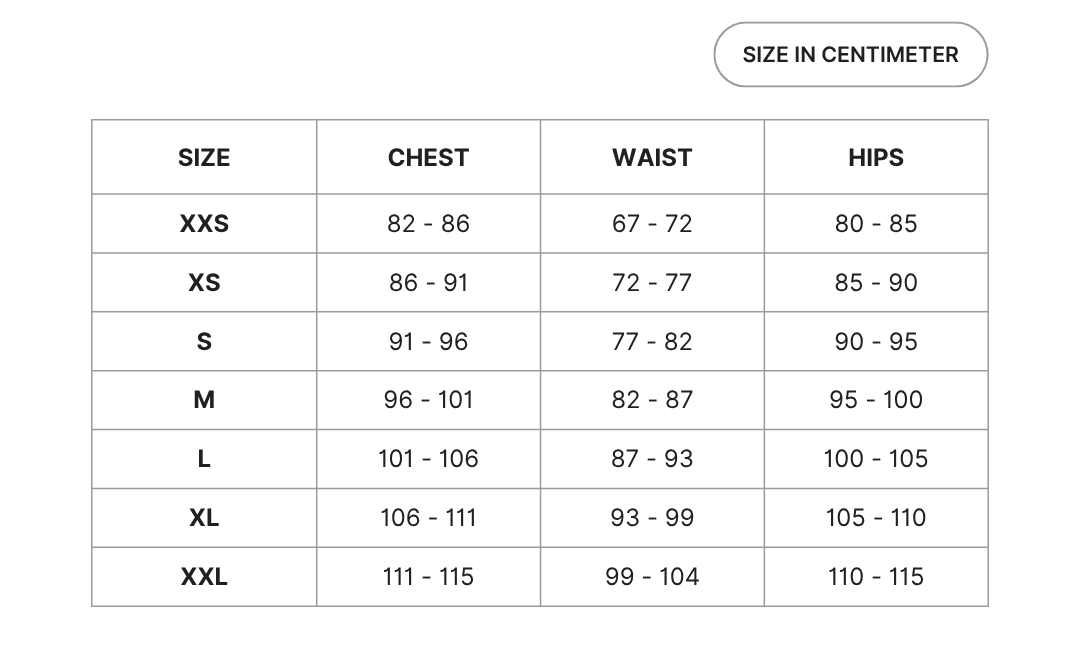Choose the XL size row label

[204, 518]
